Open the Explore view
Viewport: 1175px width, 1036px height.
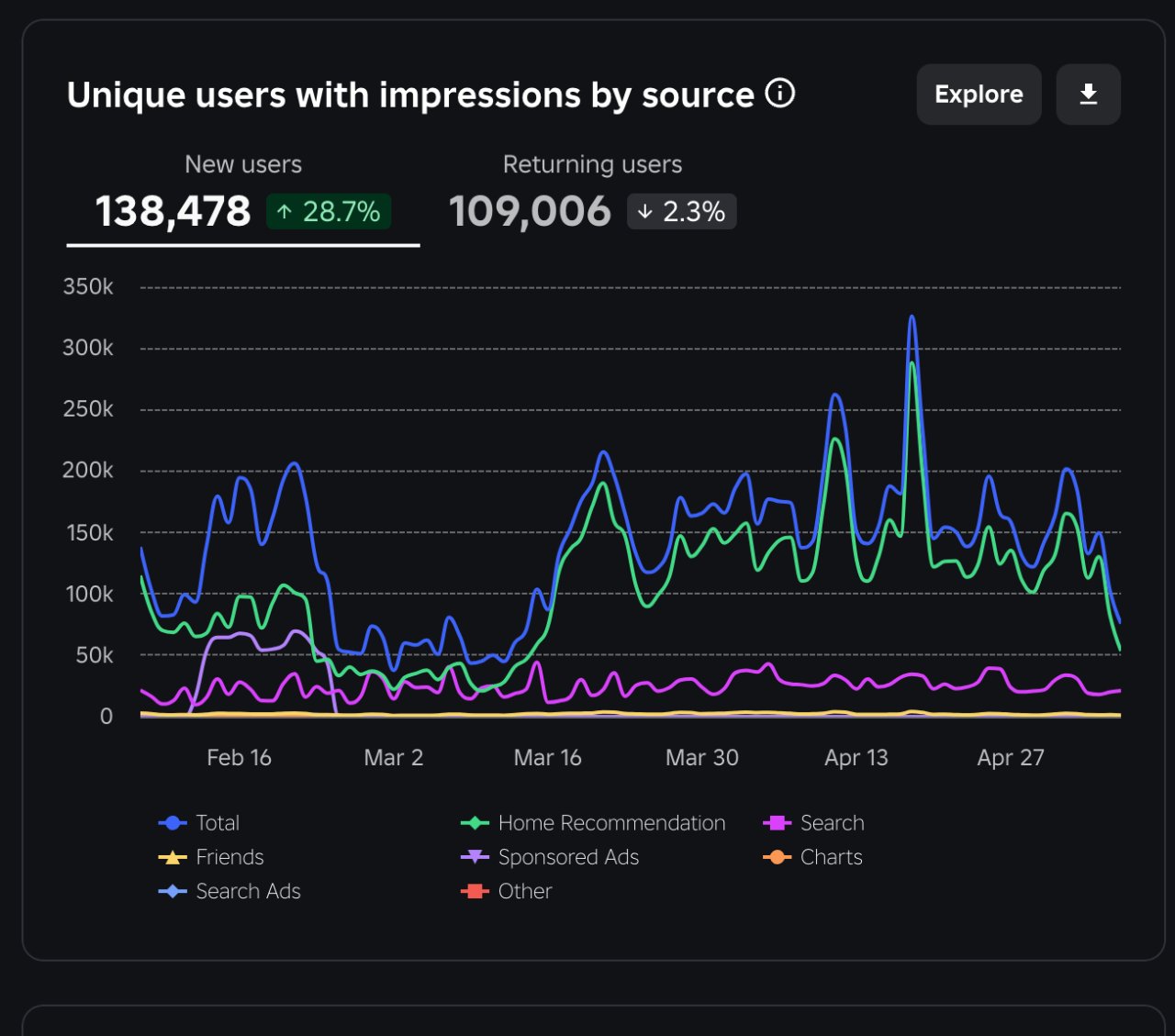(x=979, y=95)
